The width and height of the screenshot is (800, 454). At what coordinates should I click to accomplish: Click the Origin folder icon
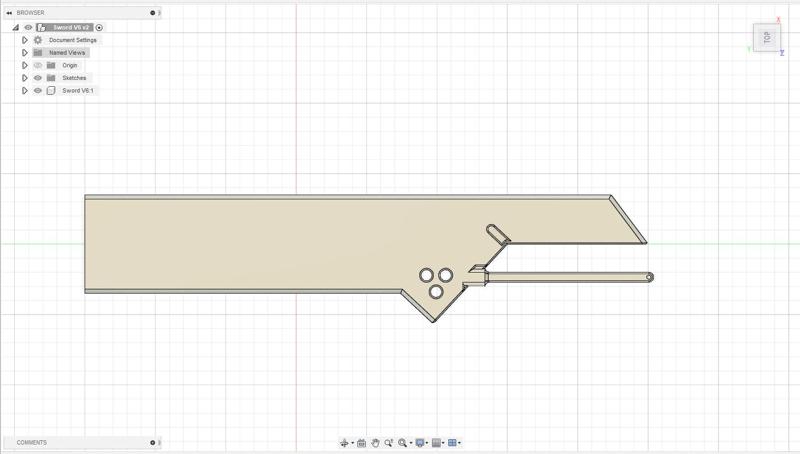pyautogui.click(x=51, y=65)
